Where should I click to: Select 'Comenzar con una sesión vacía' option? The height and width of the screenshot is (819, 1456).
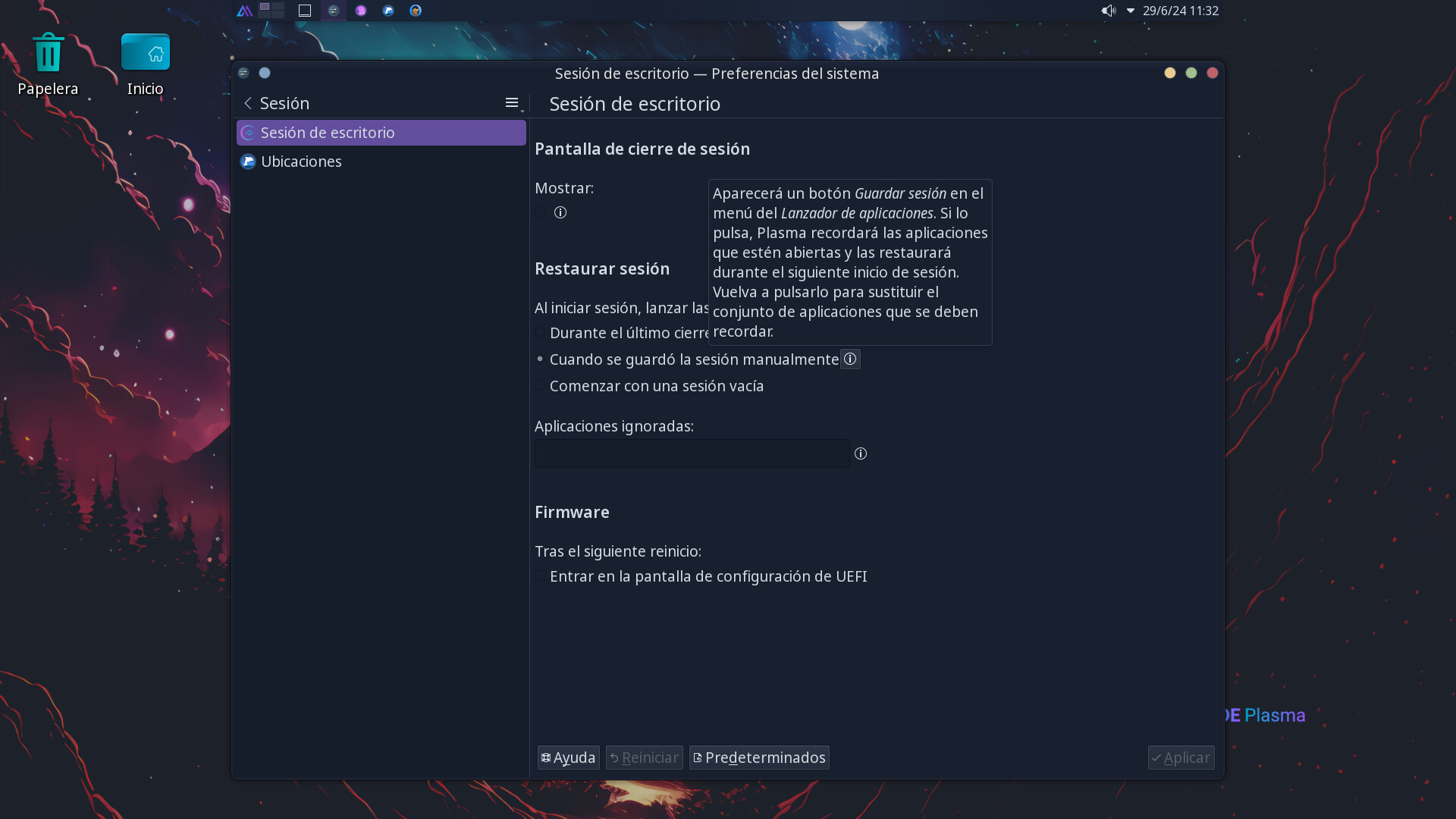click(540, 386)
